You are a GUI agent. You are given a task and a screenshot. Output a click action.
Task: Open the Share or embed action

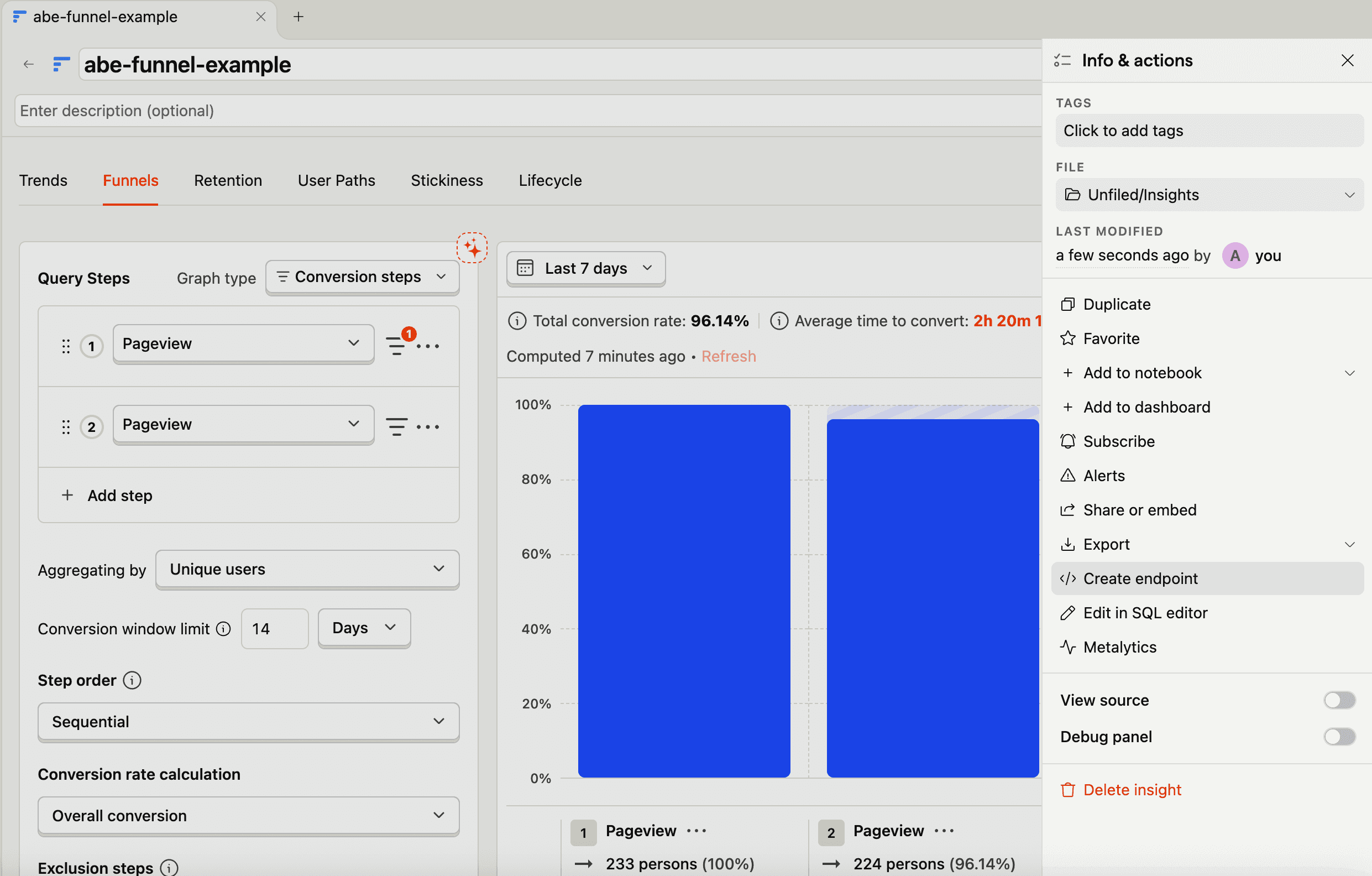(1139, 509)
